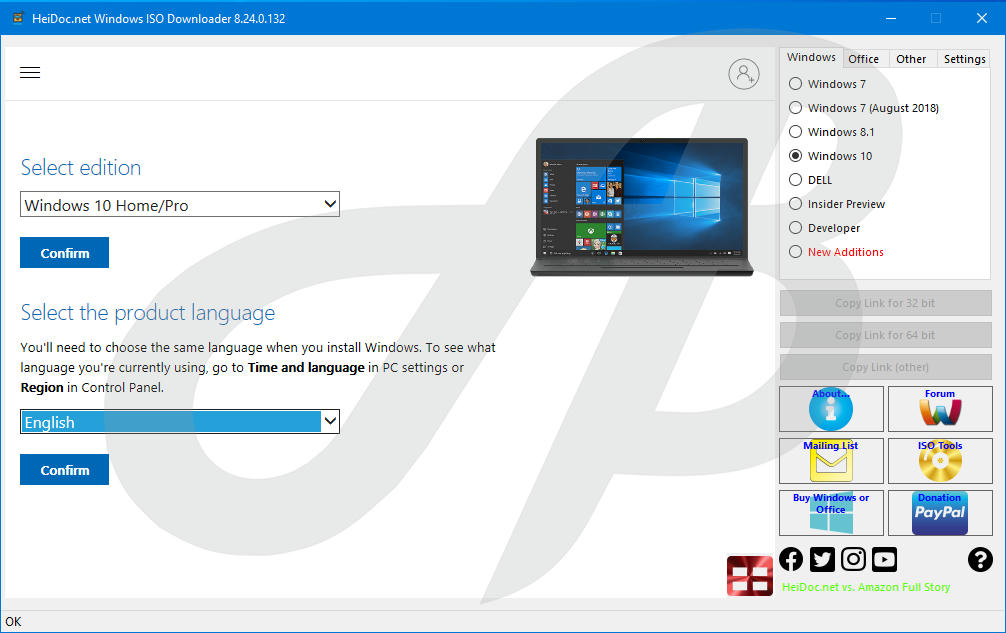Click the OK status bar text
Viewport: 1006px width, 633px height.
(x=13, y=621)
